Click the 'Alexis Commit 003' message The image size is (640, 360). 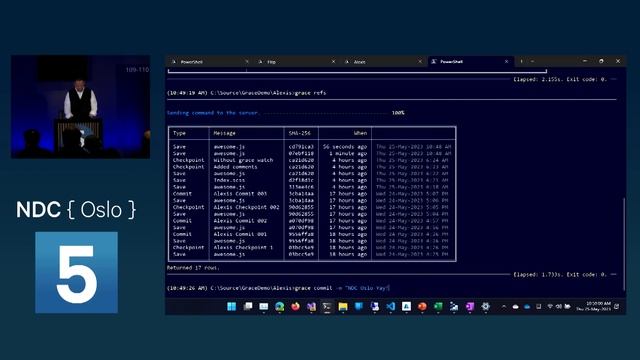[x=240, y=193]
